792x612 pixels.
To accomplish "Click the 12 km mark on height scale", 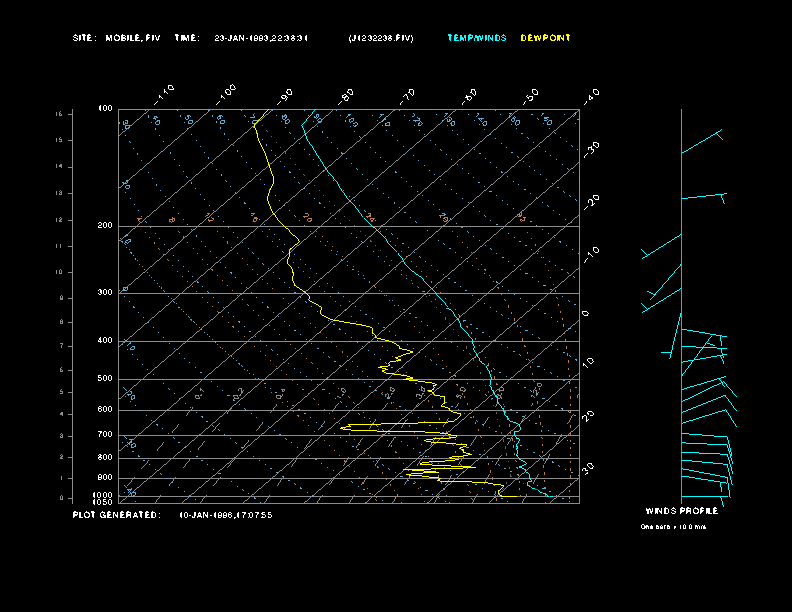I will pos(60,220).
